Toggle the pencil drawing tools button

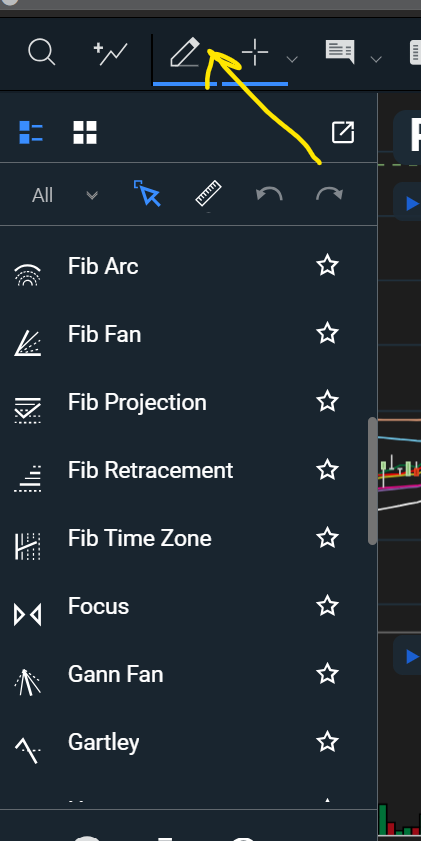(x=185, y=53)
